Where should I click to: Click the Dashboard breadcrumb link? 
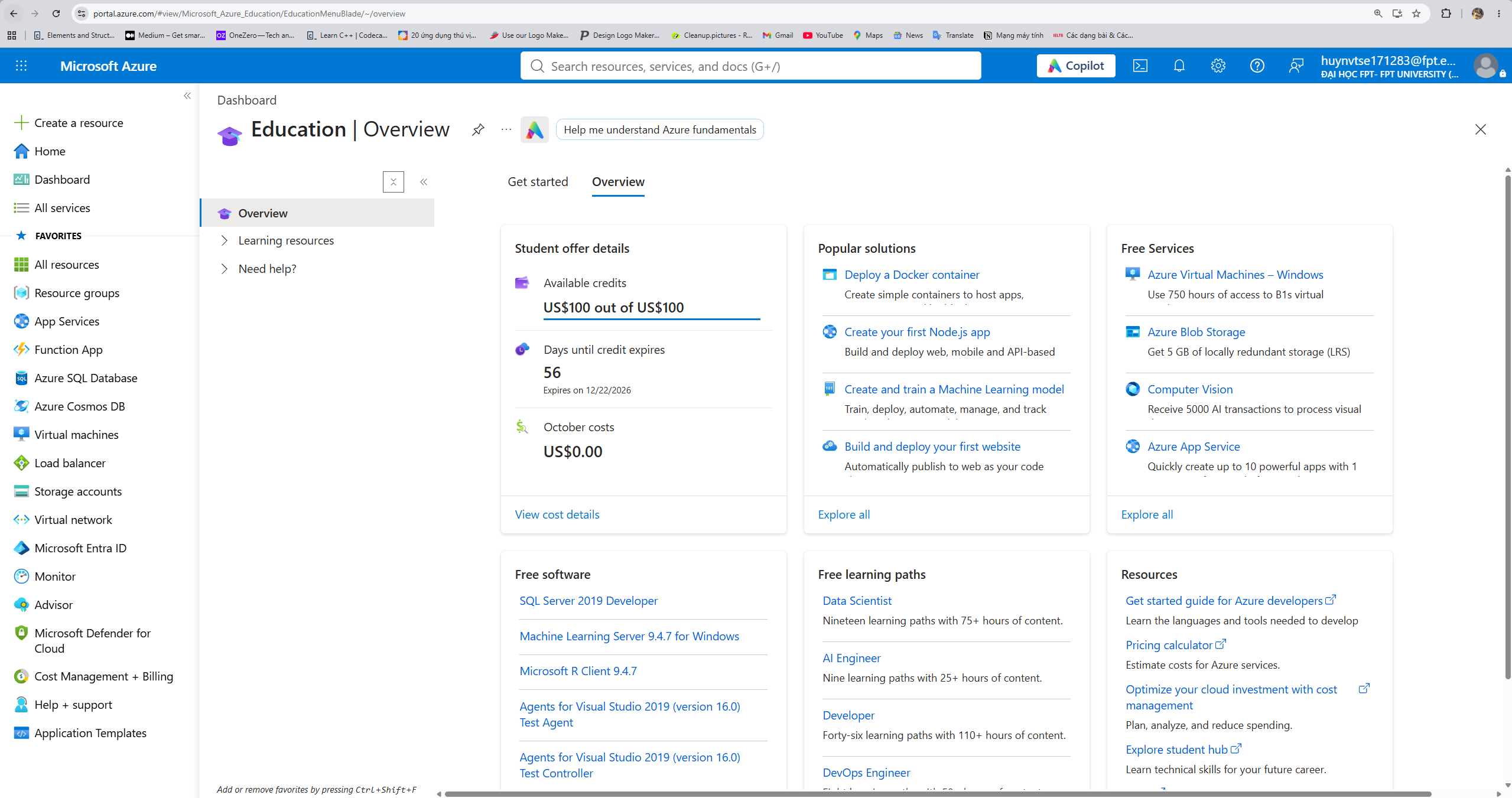[247, 100]
